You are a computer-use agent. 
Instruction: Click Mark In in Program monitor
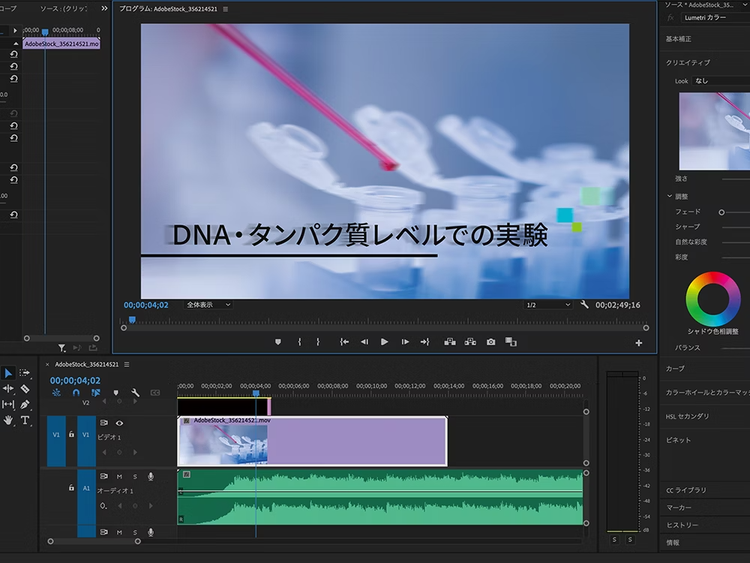[299, 342]
